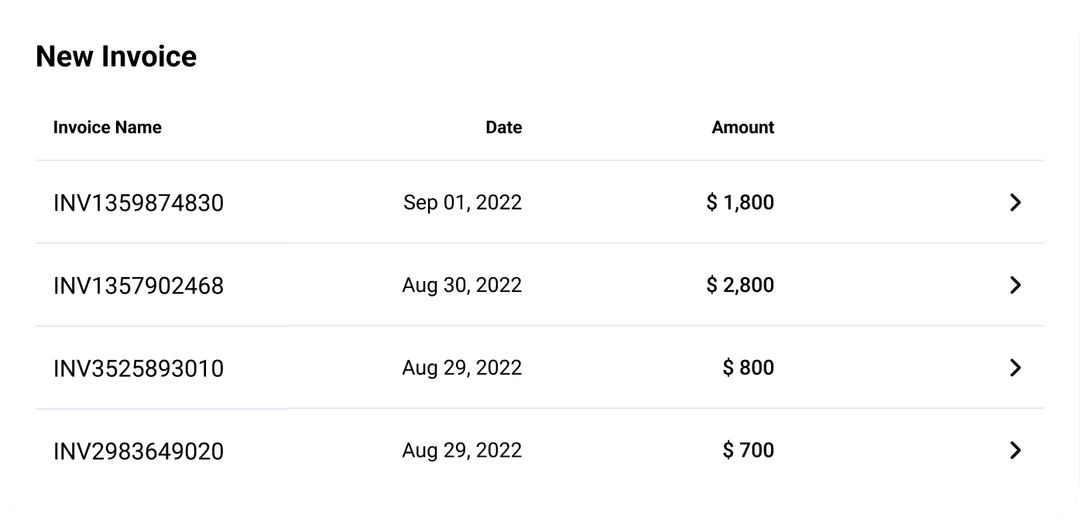Click the Amount column header
The height and width of the screenshot is (521, 1080).
(742, 127)
